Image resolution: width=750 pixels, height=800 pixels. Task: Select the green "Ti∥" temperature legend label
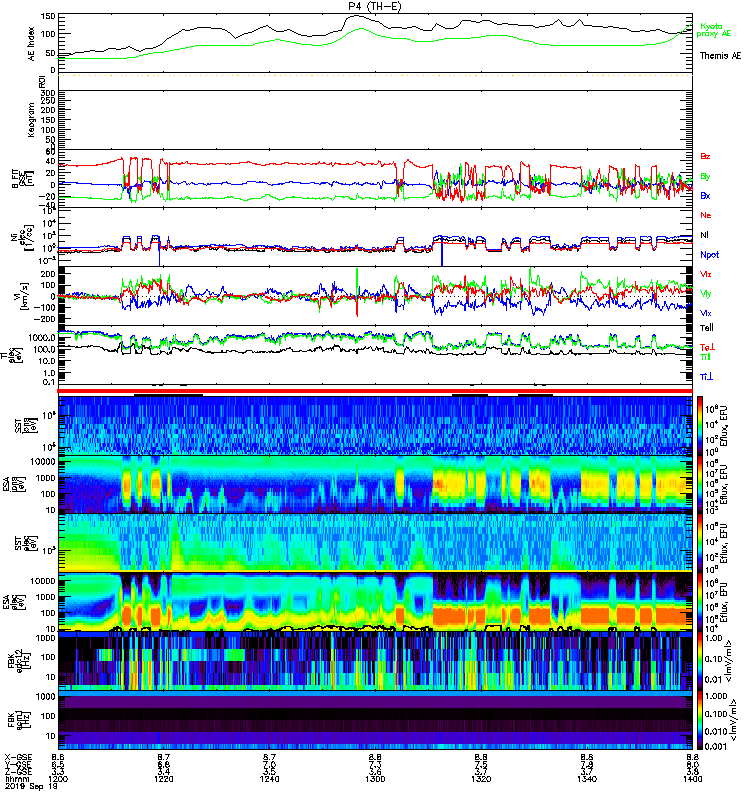tap(705, 357)
